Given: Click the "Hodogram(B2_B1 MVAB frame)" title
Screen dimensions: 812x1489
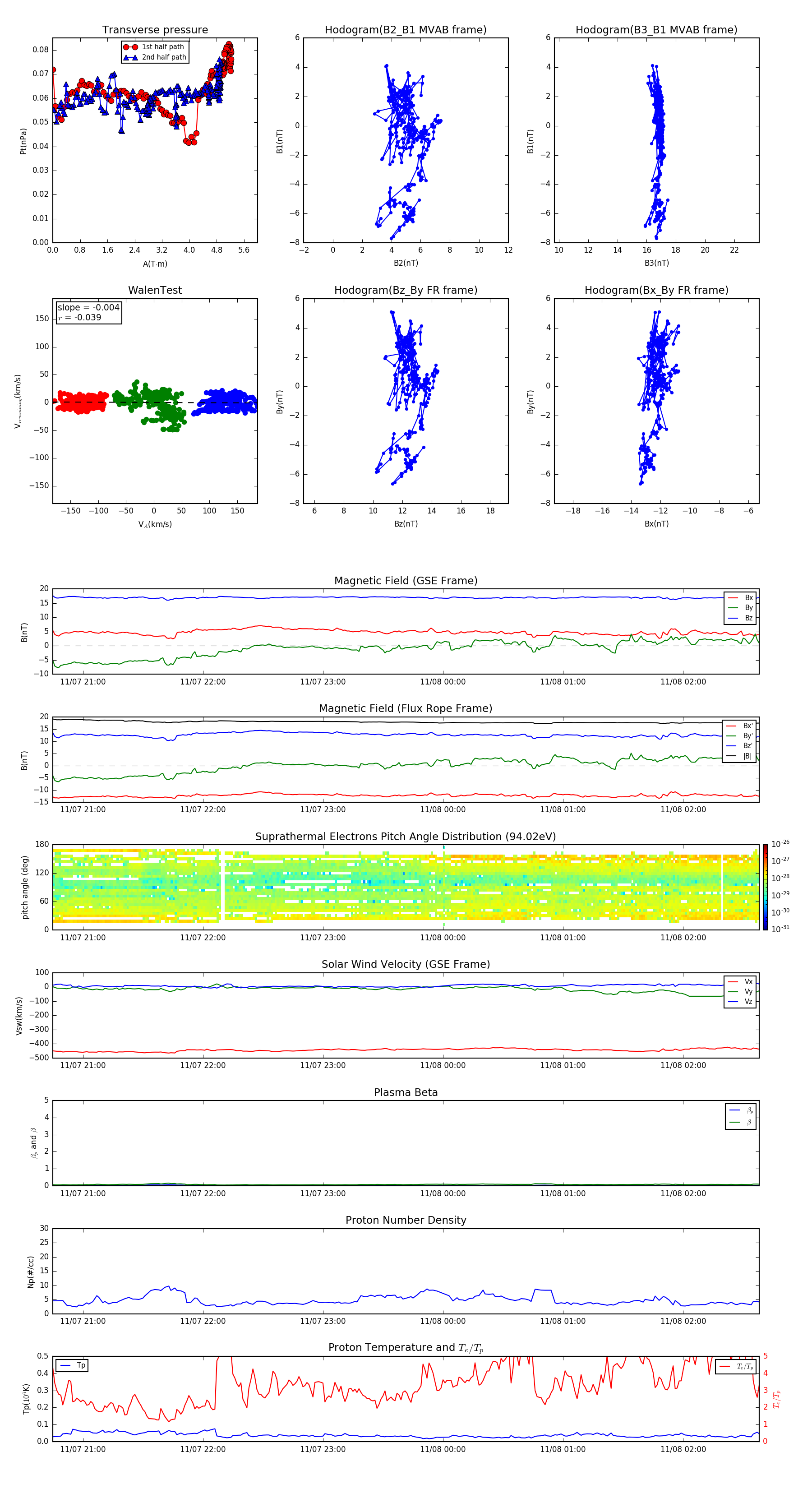Looking at the screenshot, I should pyautogui.click(x=406, y=29).
